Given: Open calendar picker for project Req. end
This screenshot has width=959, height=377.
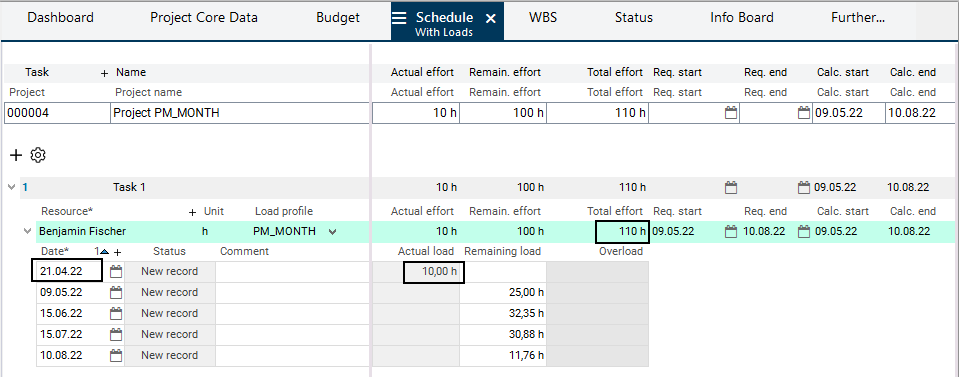Looking at the screenshot, I should coord(804,113).
